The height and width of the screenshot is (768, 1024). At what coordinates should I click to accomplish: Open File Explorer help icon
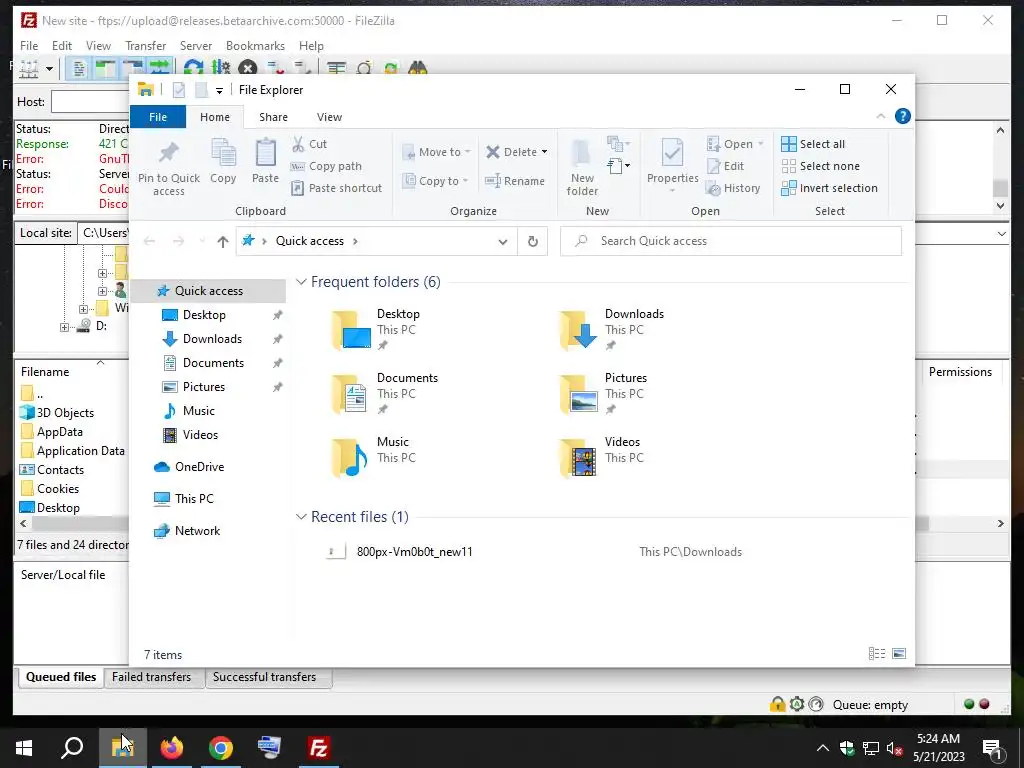(x=903, y=116)
